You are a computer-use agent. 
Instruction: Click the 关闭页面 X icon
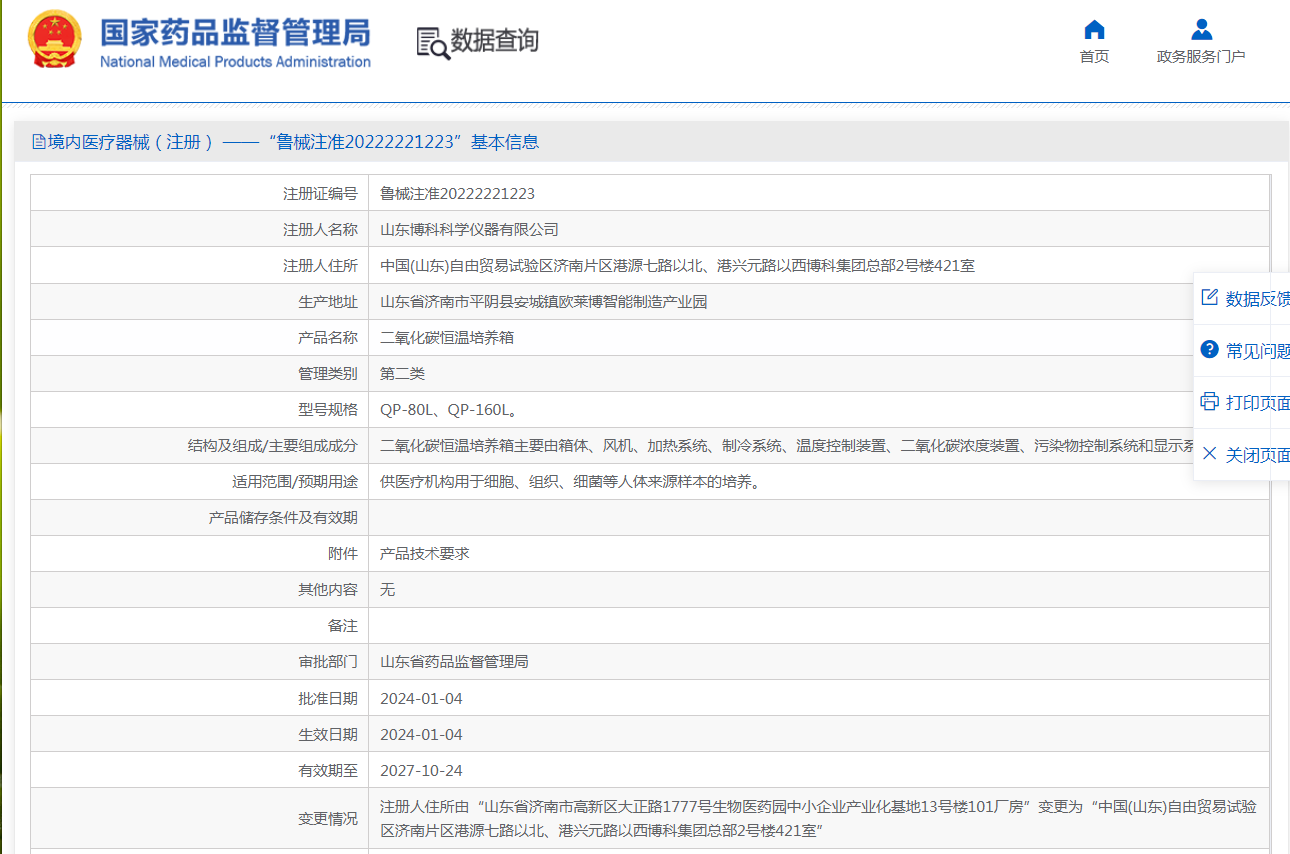[x=1209, y=454]
